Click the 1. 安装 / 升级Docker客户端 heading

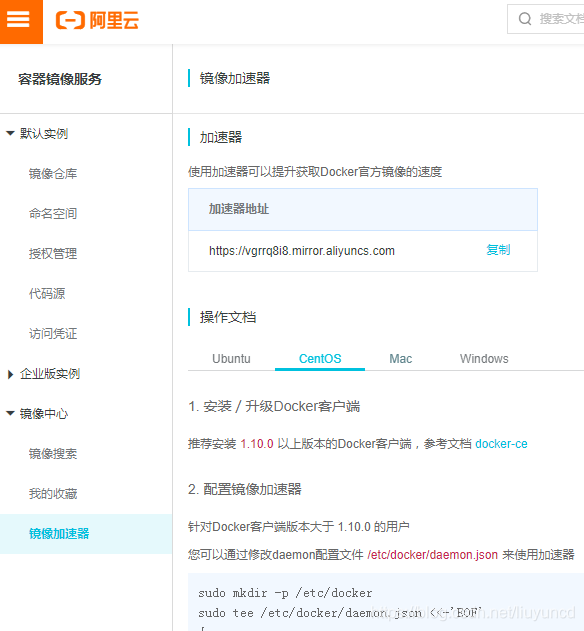pos(274,406)
